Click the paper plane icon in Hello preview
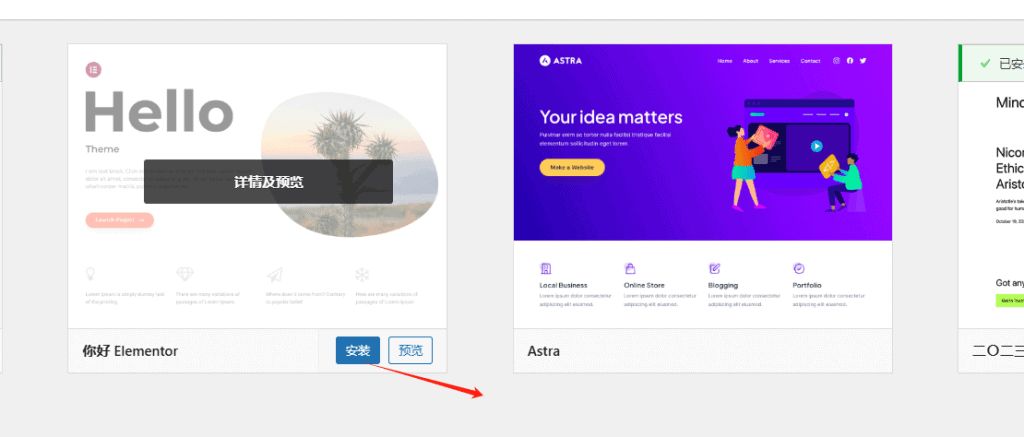Screen dimensions: 1024x437 [274, 273]
